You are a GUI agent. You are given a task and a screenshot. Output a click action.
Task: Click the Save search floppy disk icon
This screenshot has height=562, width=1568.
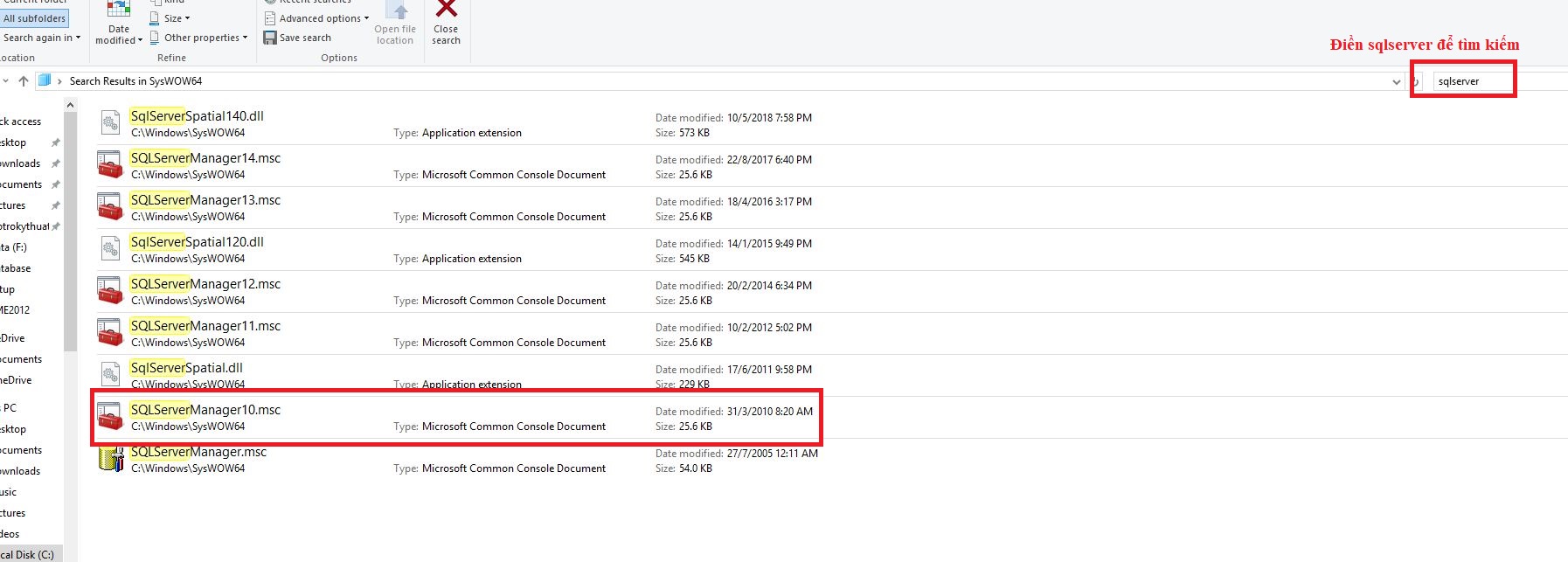[270, 38]
